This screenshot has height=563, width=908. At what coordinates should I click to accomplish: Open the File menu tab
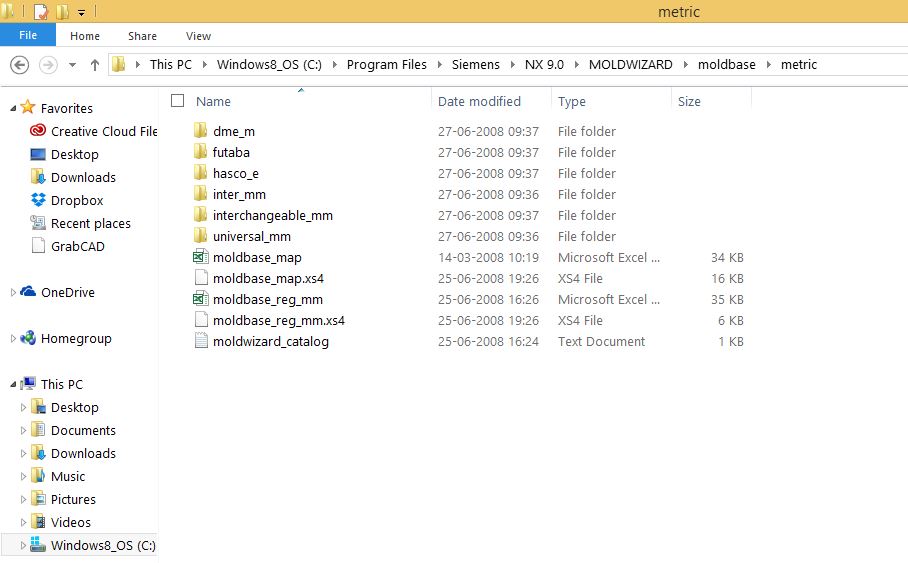(28, 35)
